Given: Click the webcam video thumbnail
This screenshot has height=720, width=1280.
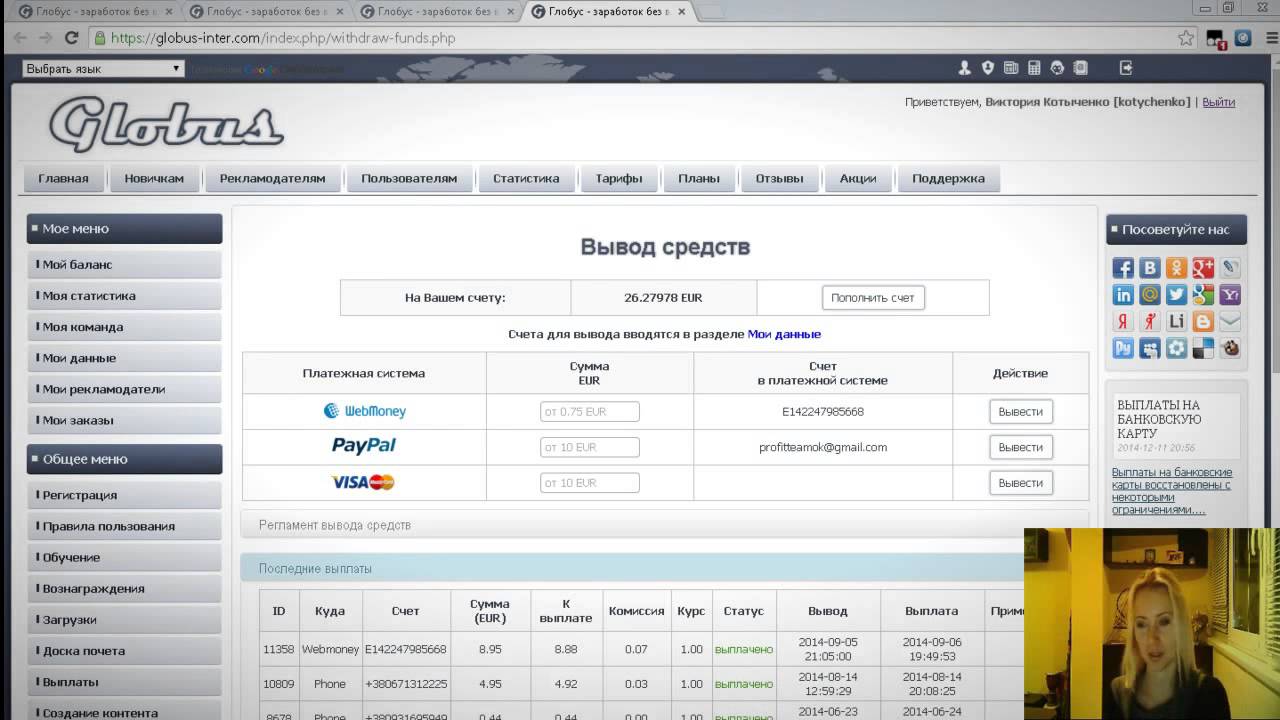Looking at the screenshot, I should pos(1152,624).
